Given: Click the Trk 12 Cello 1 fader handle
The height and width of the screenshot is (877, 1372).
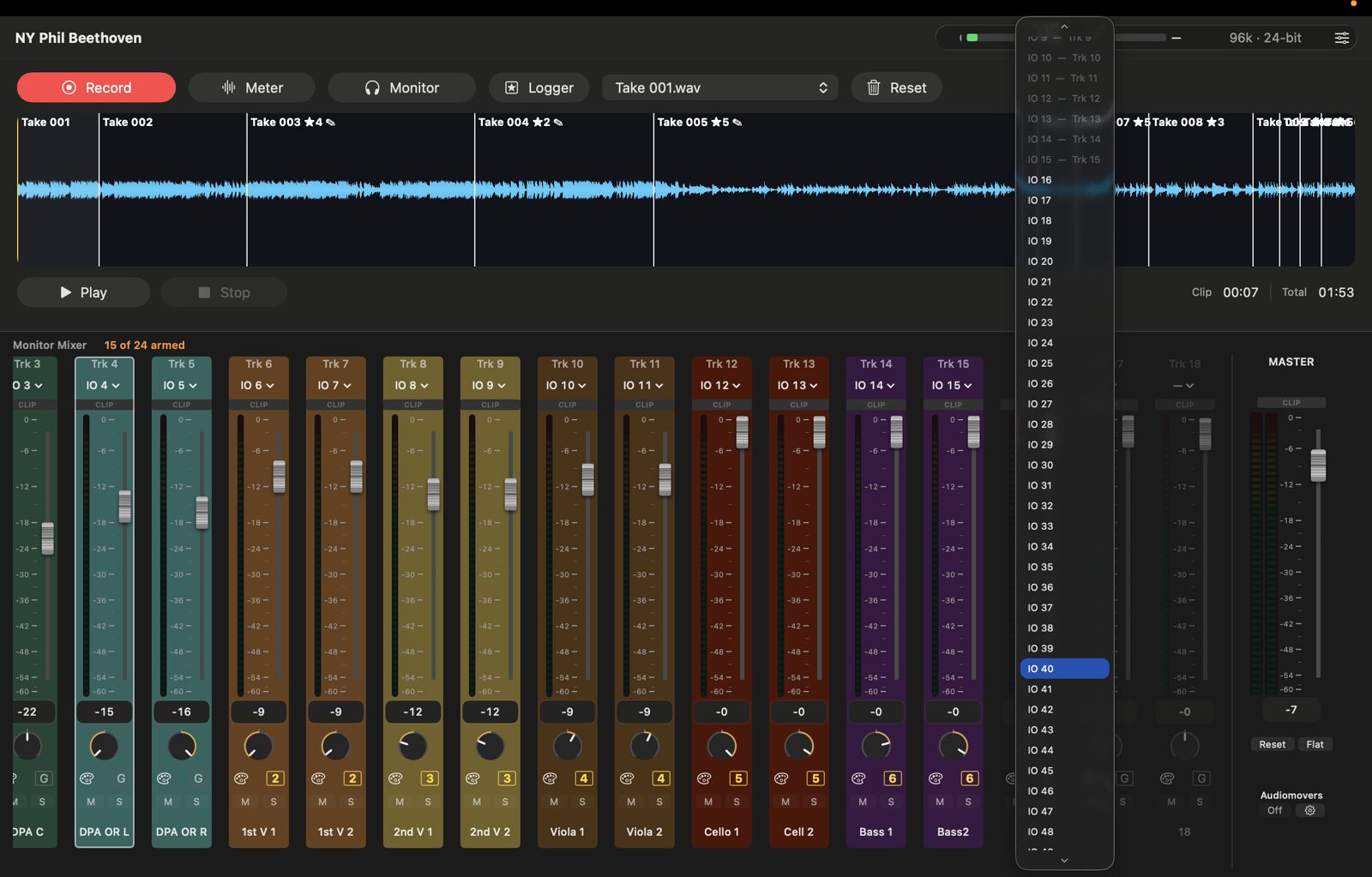Looking at the screenshot, I should [742, 432].
